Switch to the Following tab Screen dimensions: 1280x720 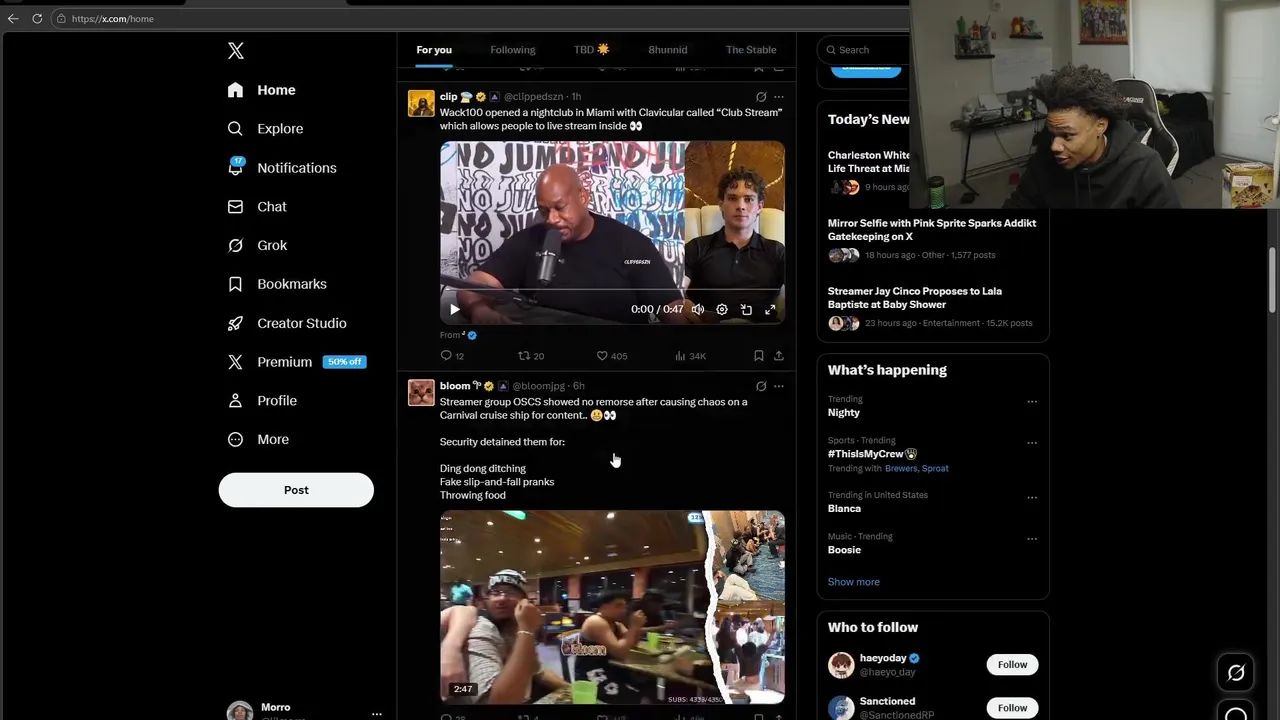[513, 50]
